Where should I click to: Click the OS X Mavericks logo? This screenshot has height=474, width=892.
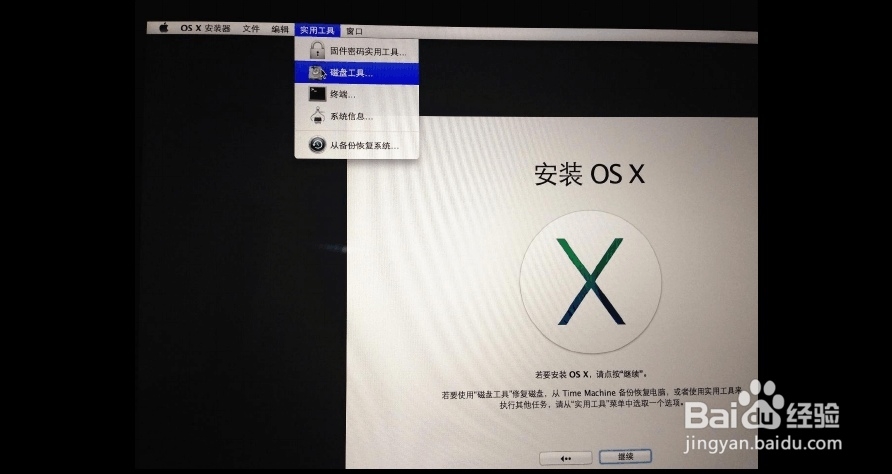590,282
